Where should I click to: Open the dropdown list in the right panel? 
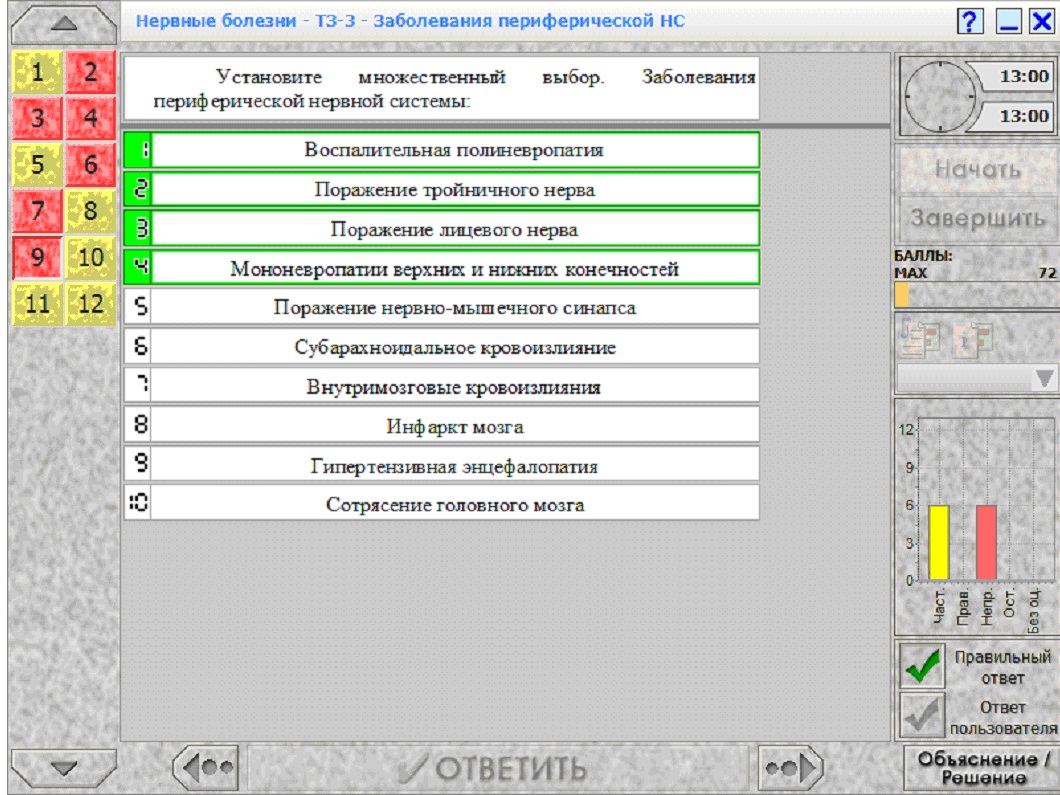(977, 378)
